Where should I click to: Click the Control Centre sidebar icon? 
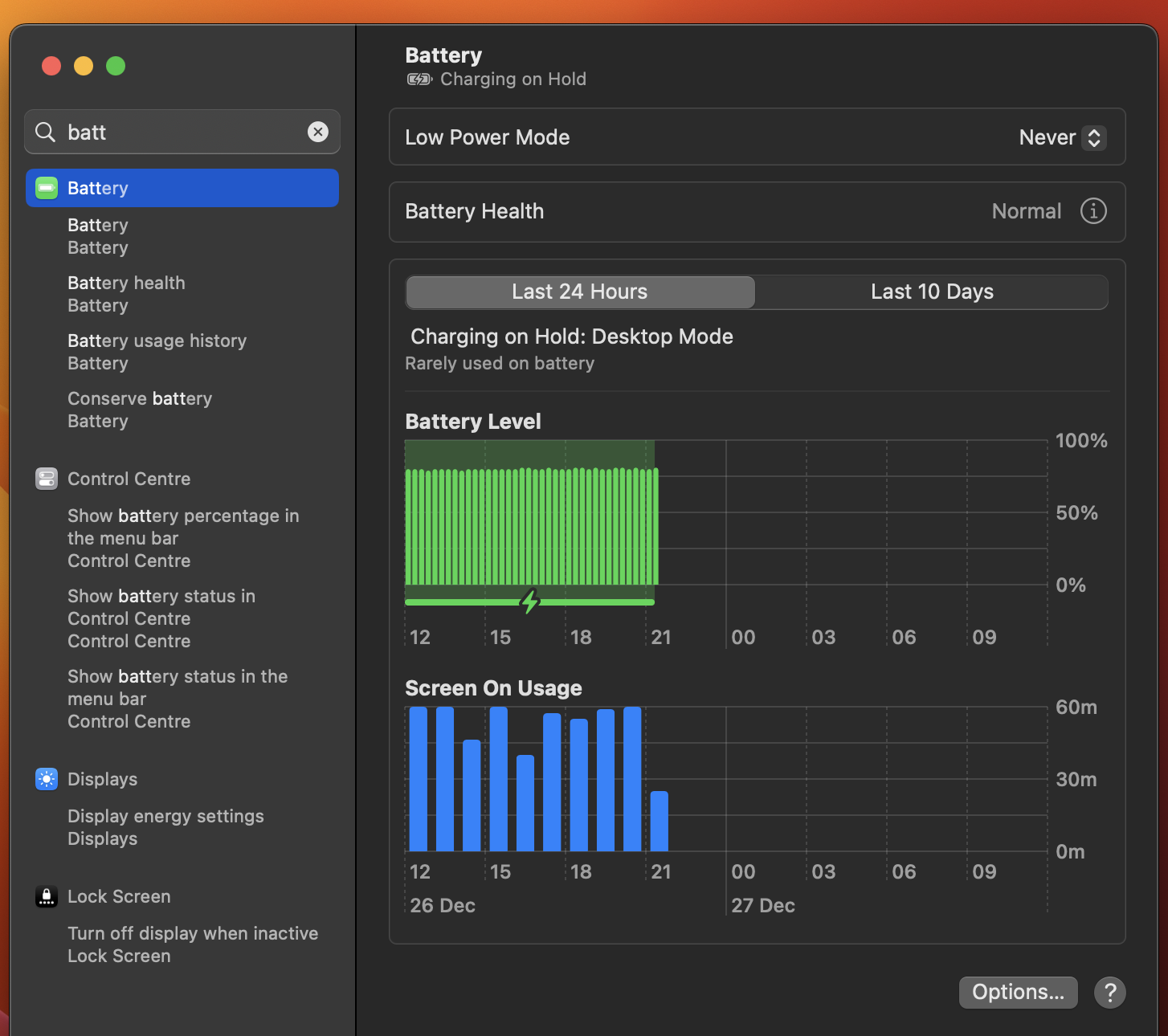47,479
